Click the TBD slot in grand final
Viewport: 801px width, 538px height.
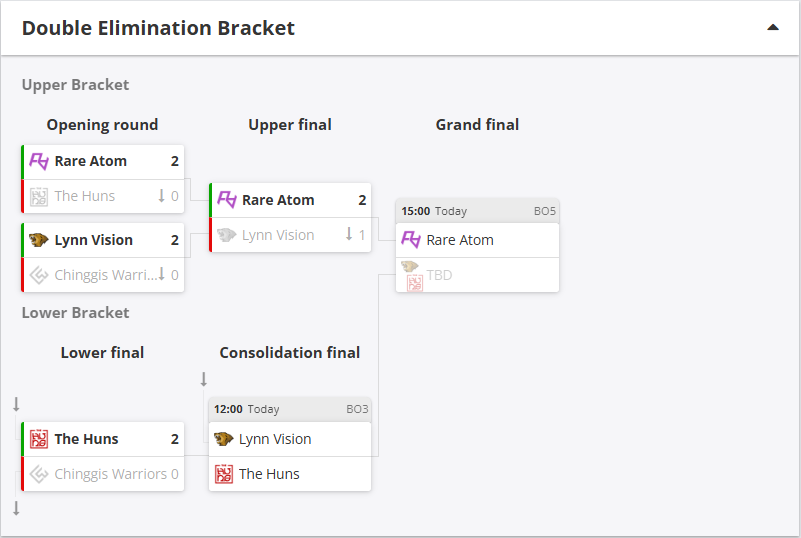tap(439, 275)
